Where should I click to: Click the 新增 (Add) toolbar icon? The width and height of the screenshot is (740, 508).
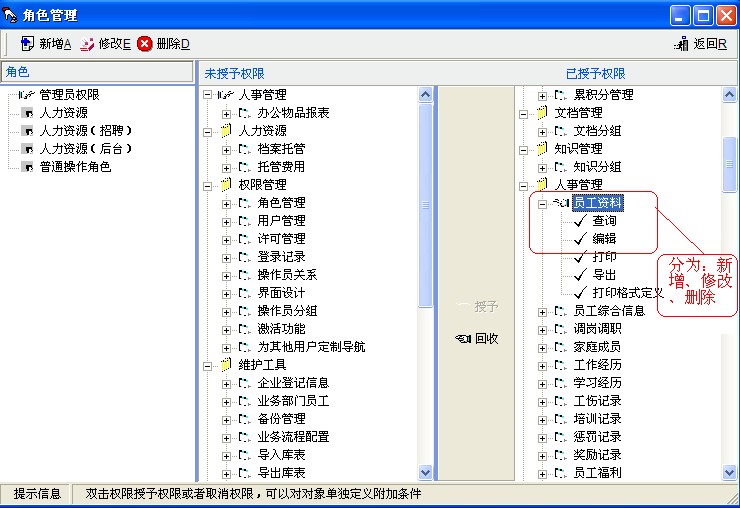tap(26, 44)
